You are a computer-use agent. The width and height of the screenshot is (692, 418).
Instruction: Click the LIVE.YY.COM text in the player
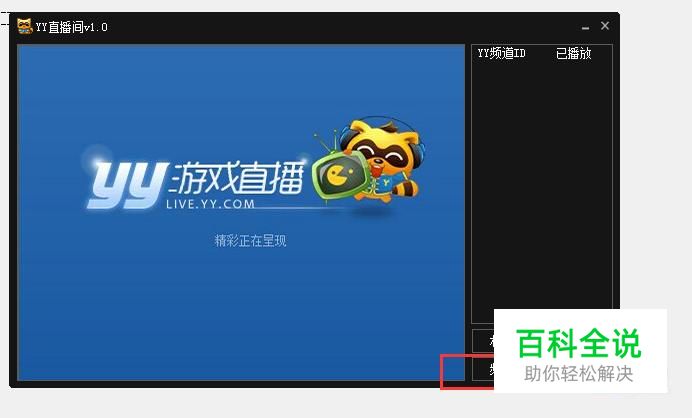pos(211,204)
